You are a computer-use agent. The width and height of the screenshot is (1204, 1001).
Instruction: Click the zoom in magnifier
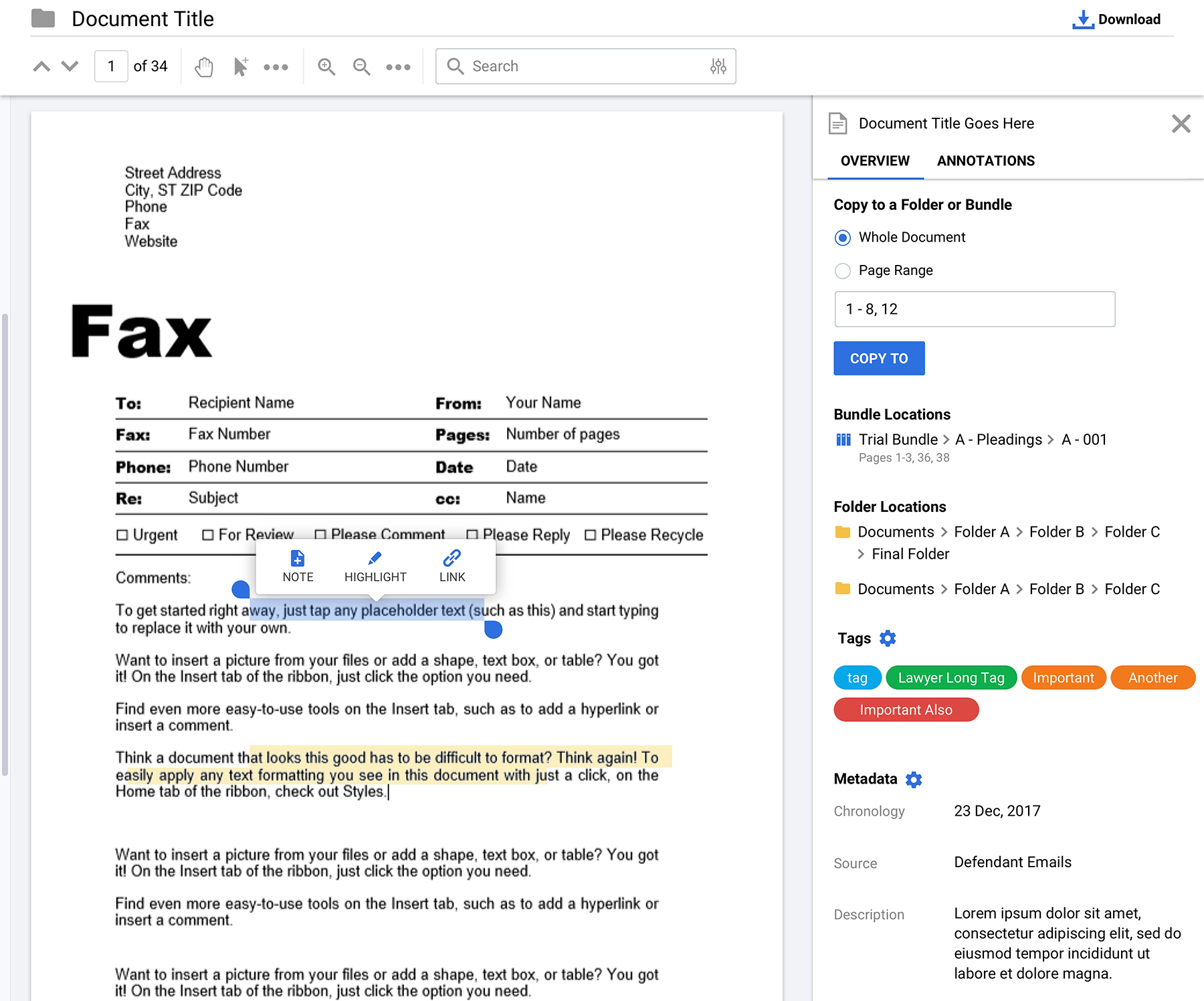click(326, 66)
